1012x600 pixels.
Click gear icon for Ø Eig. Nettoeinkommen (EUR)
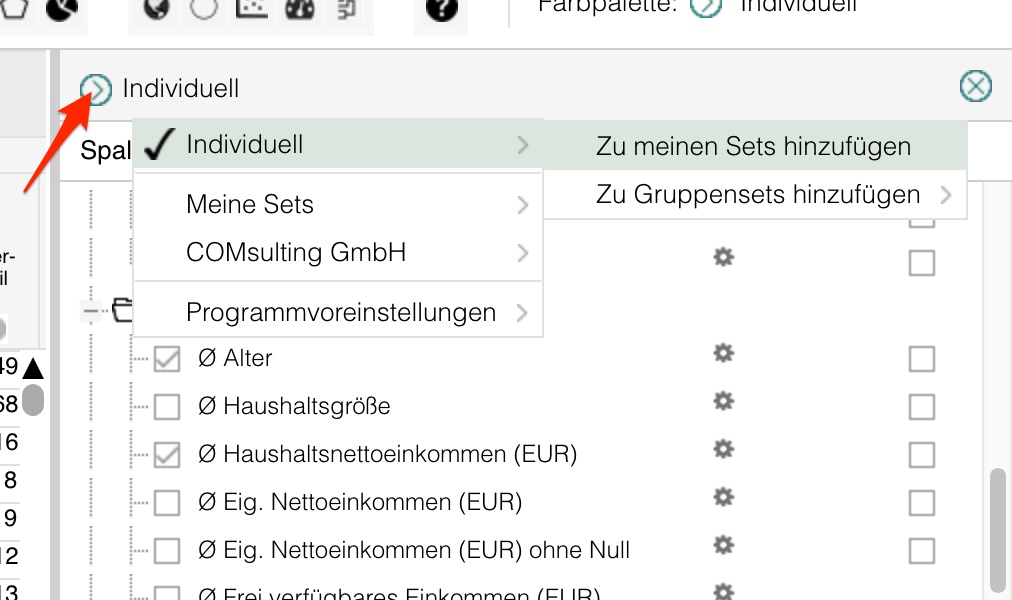pos(723,497)
